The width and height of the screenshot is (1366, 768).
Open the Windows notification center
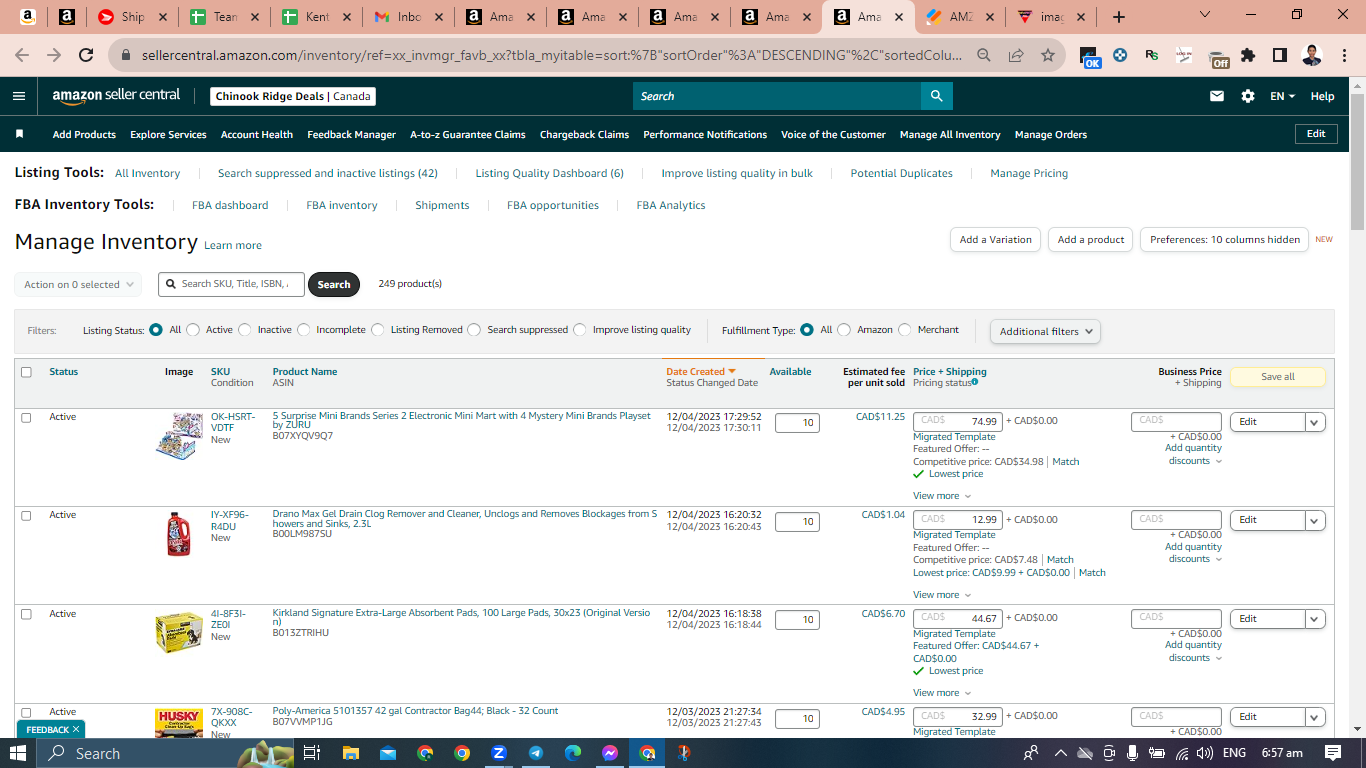(x=1333, y=753)
